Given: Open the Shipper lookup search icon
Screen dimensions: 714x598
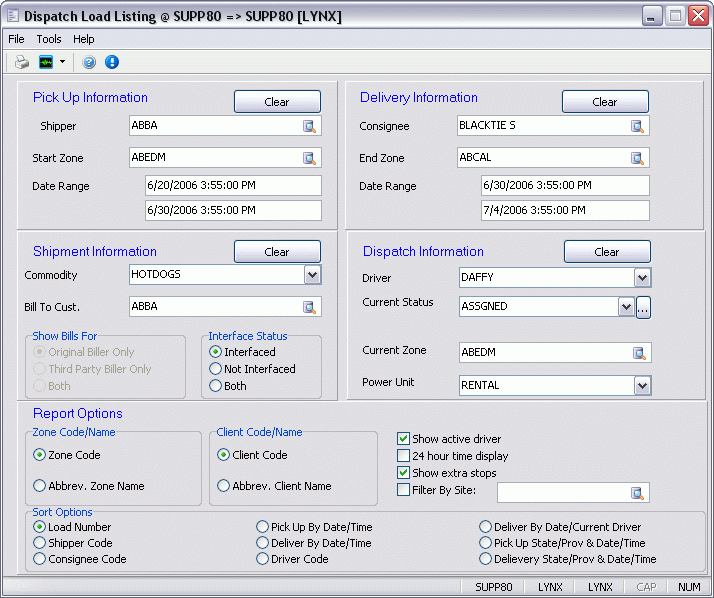Looking at the screenshot, I should (x=310, y=126).
